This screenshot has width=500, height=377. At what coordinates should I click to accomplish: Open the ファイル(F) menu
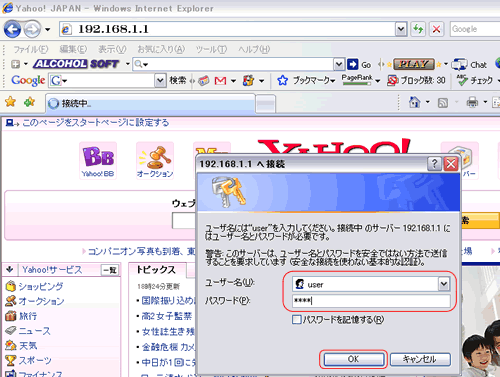point(30,49)
